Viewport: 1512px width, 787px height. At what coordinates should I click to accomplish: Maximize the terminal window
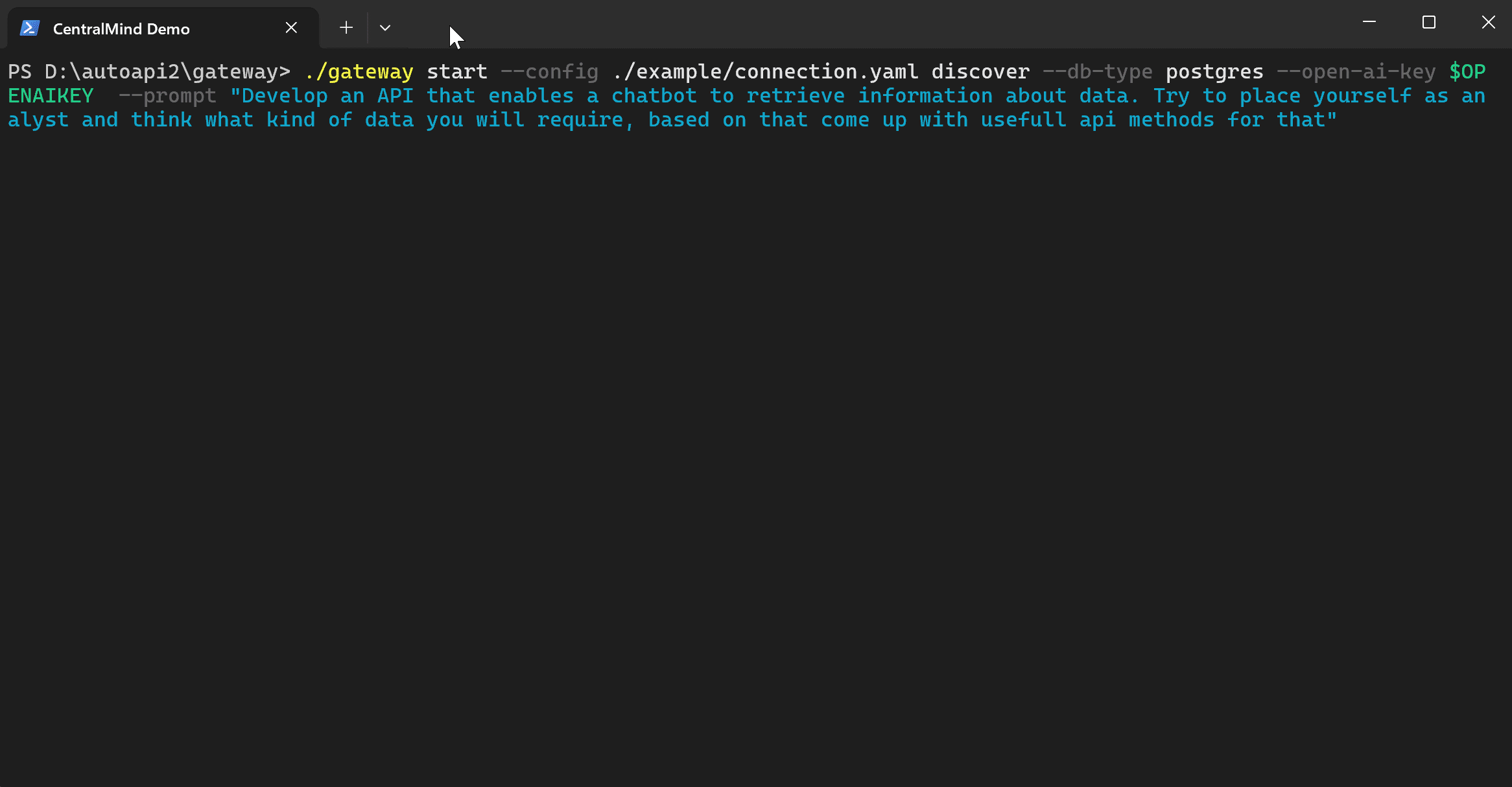1428,23
